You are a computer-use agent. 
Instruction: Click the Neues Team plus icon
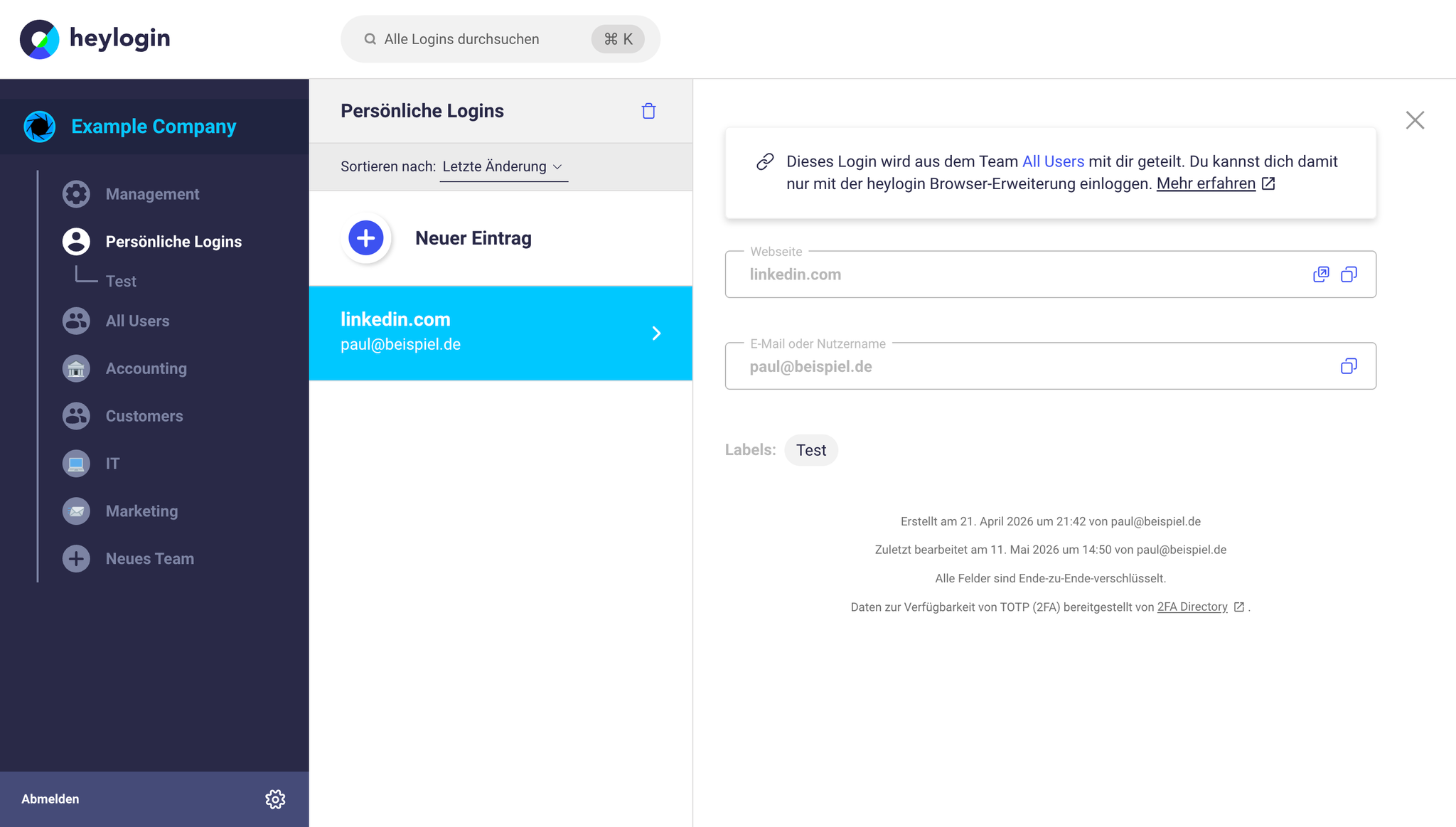(76, 559)
